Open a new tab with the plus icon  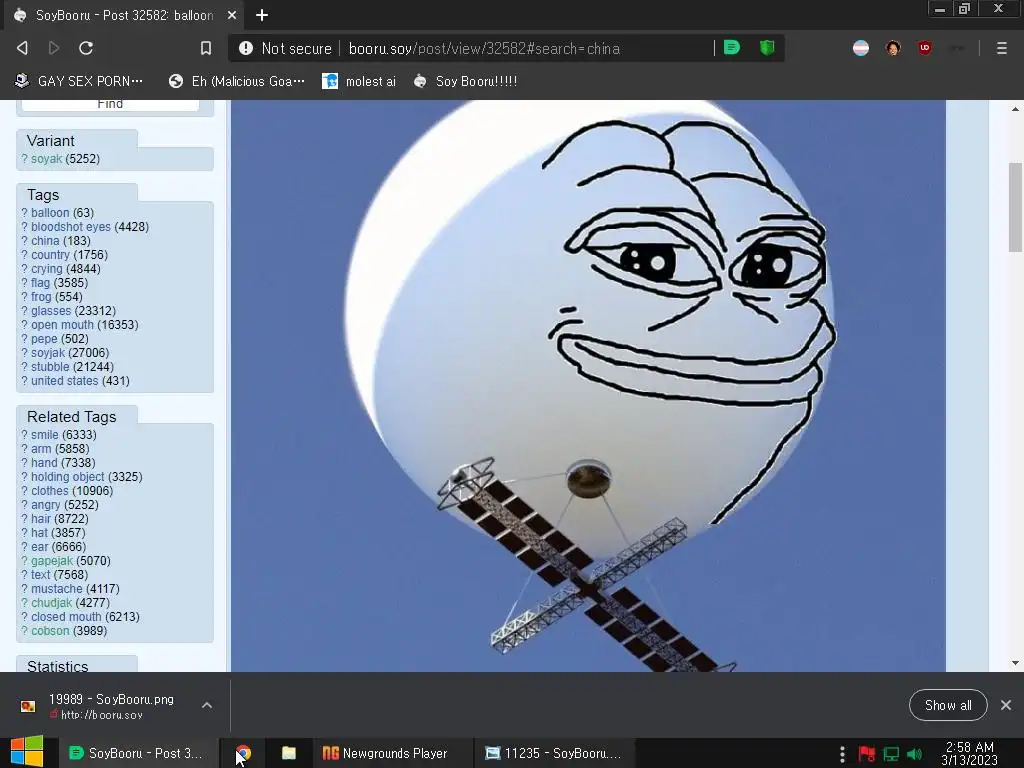coord(262,15)
